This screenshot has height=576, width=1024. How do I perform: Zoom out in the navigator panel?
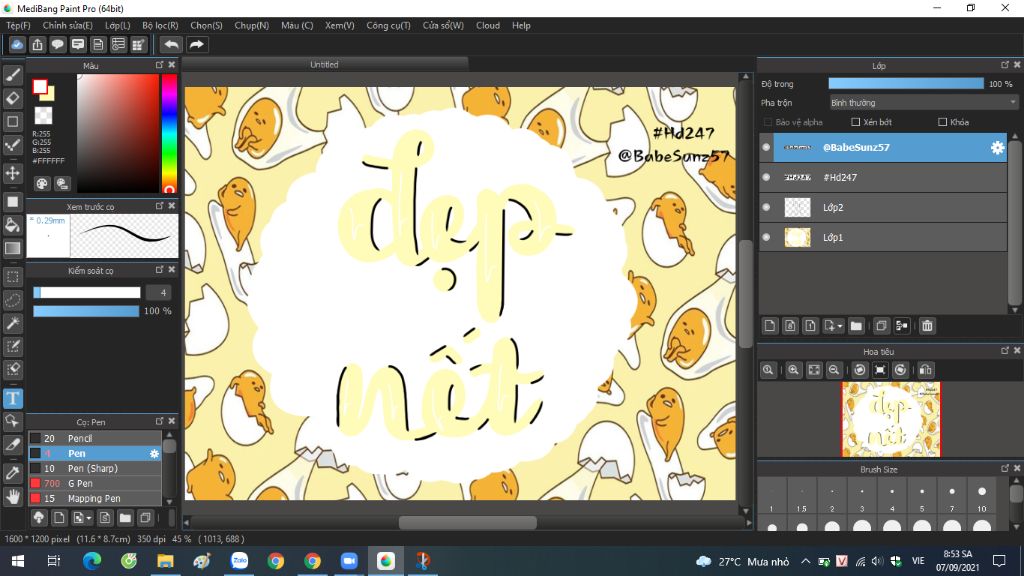pyautogui.click(x=834, y=370)
